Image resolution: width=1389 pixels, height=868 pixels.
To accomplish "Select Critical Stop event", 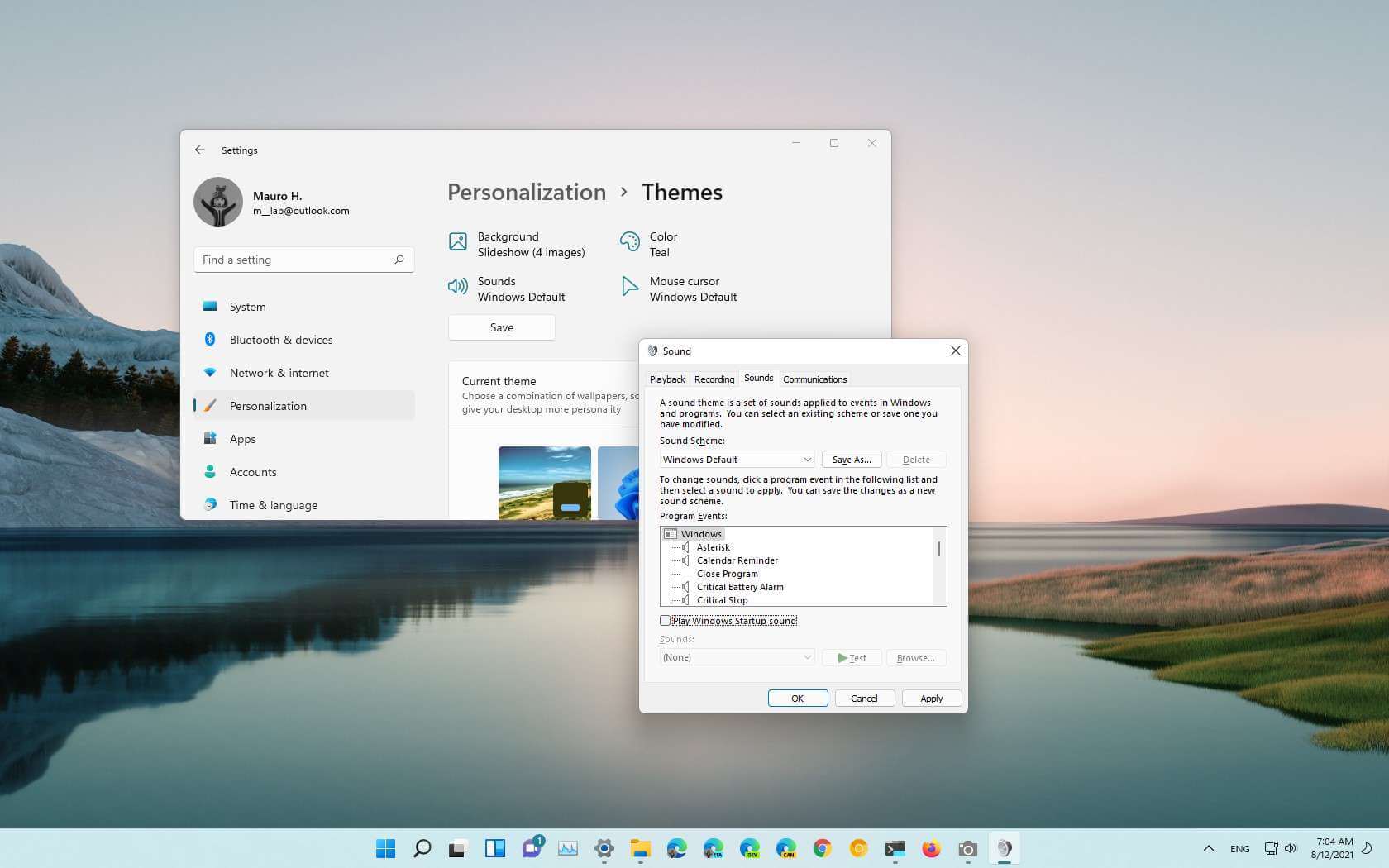I will pos(722,600).
